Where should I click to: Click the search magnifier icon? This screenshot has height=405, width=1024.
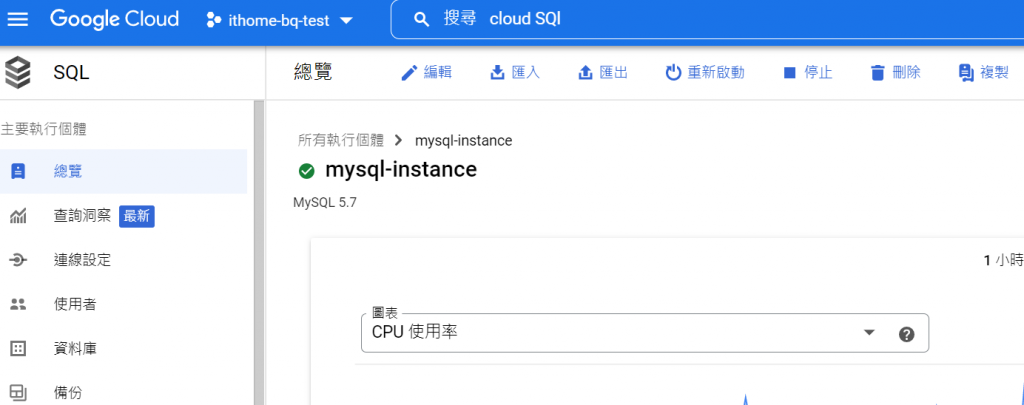click(x=422, y=20)
